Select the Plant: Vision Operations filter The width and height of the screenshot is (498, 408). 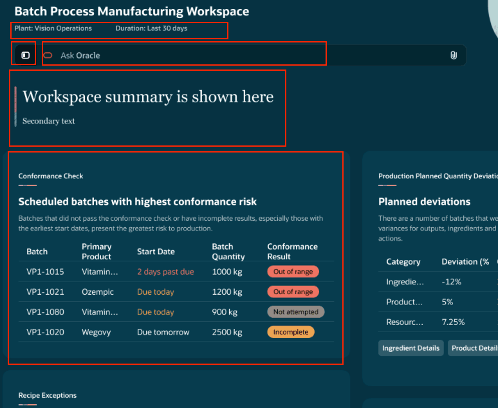pyautogui.click(x=53, y=28)
